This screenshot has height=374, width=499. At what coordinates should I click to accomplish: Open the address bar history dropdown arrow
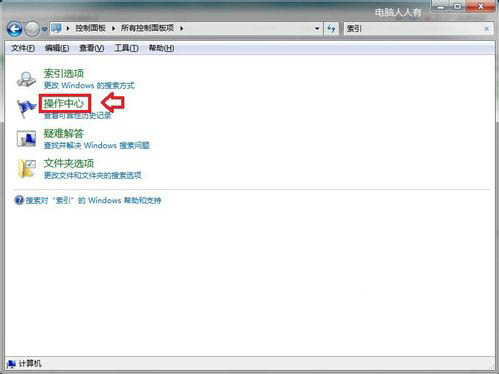pos(317,29)
